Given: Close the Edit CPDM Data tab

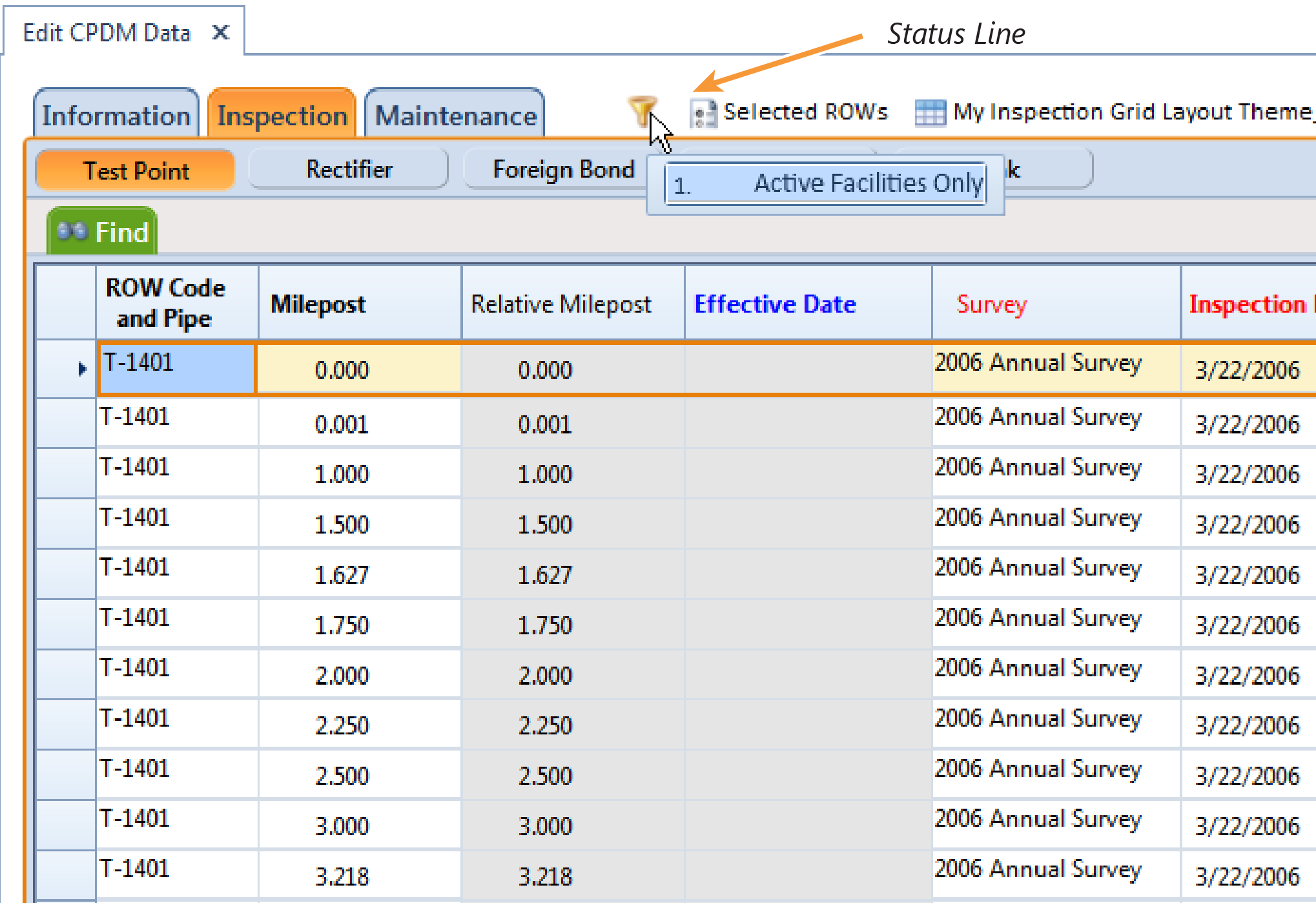Looking at the screenshot, I should click(221, 32).
